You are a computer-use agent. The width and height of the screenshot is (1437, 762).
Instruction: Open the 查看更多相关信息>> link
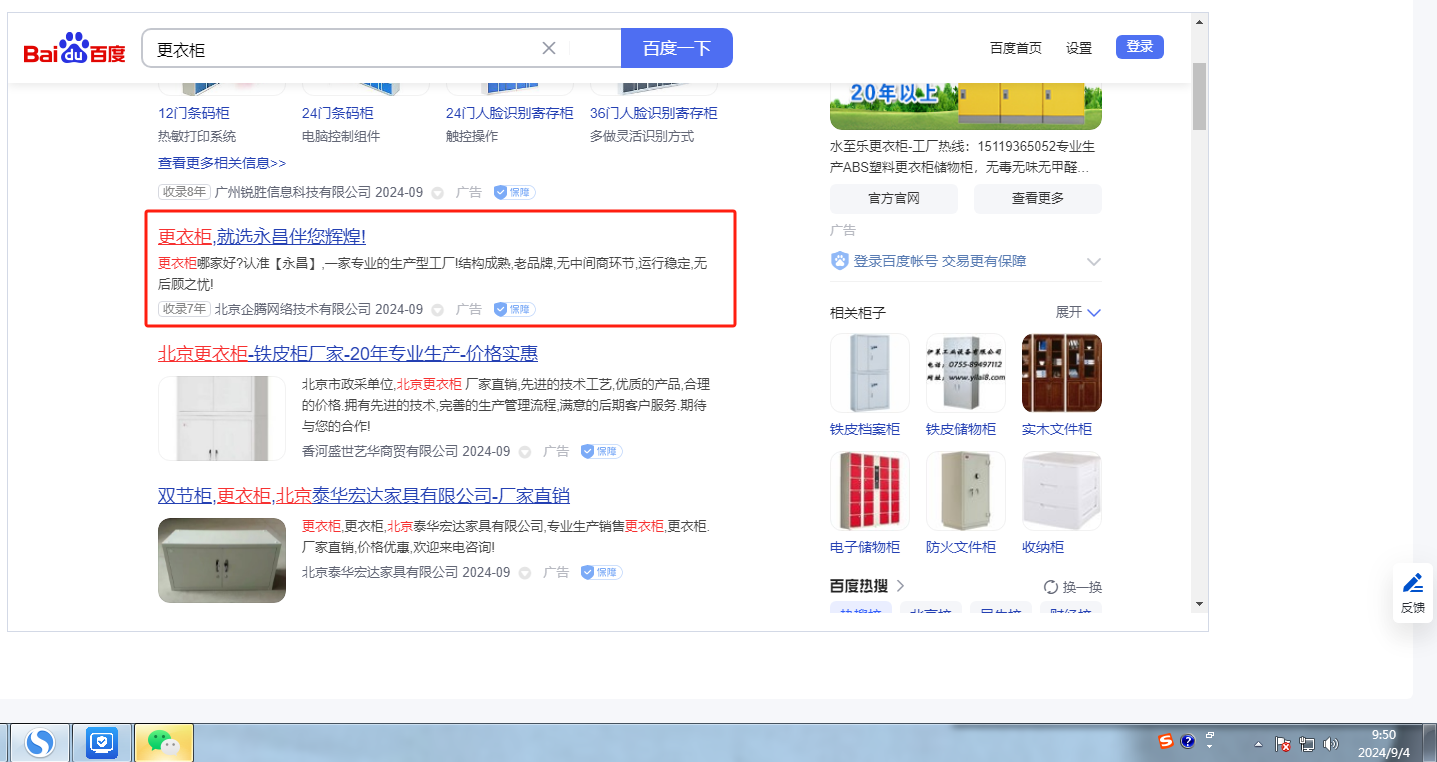(x=222, y=163)
